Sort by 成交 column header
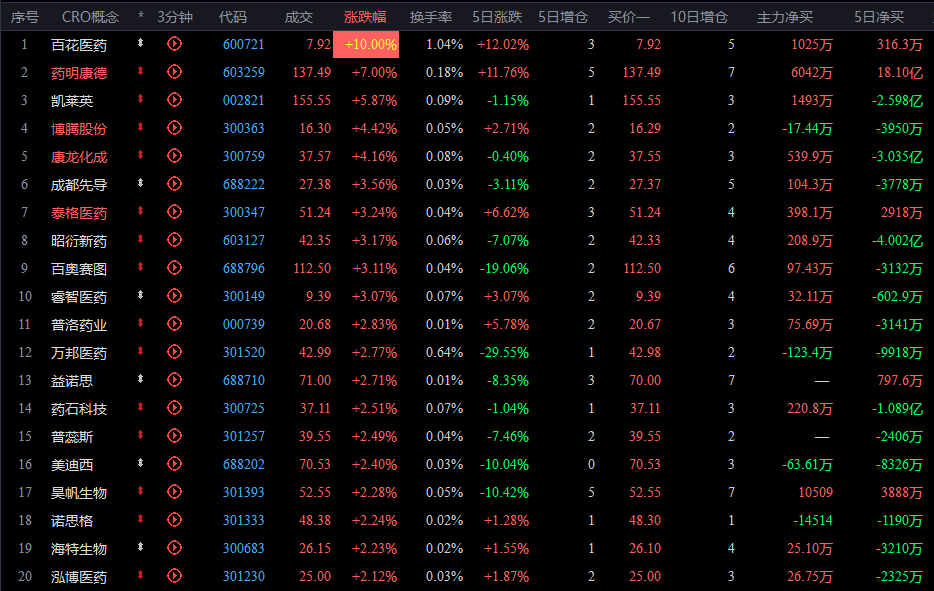Image resolution: width=934 pixels, height=591 pixels. 298,17
